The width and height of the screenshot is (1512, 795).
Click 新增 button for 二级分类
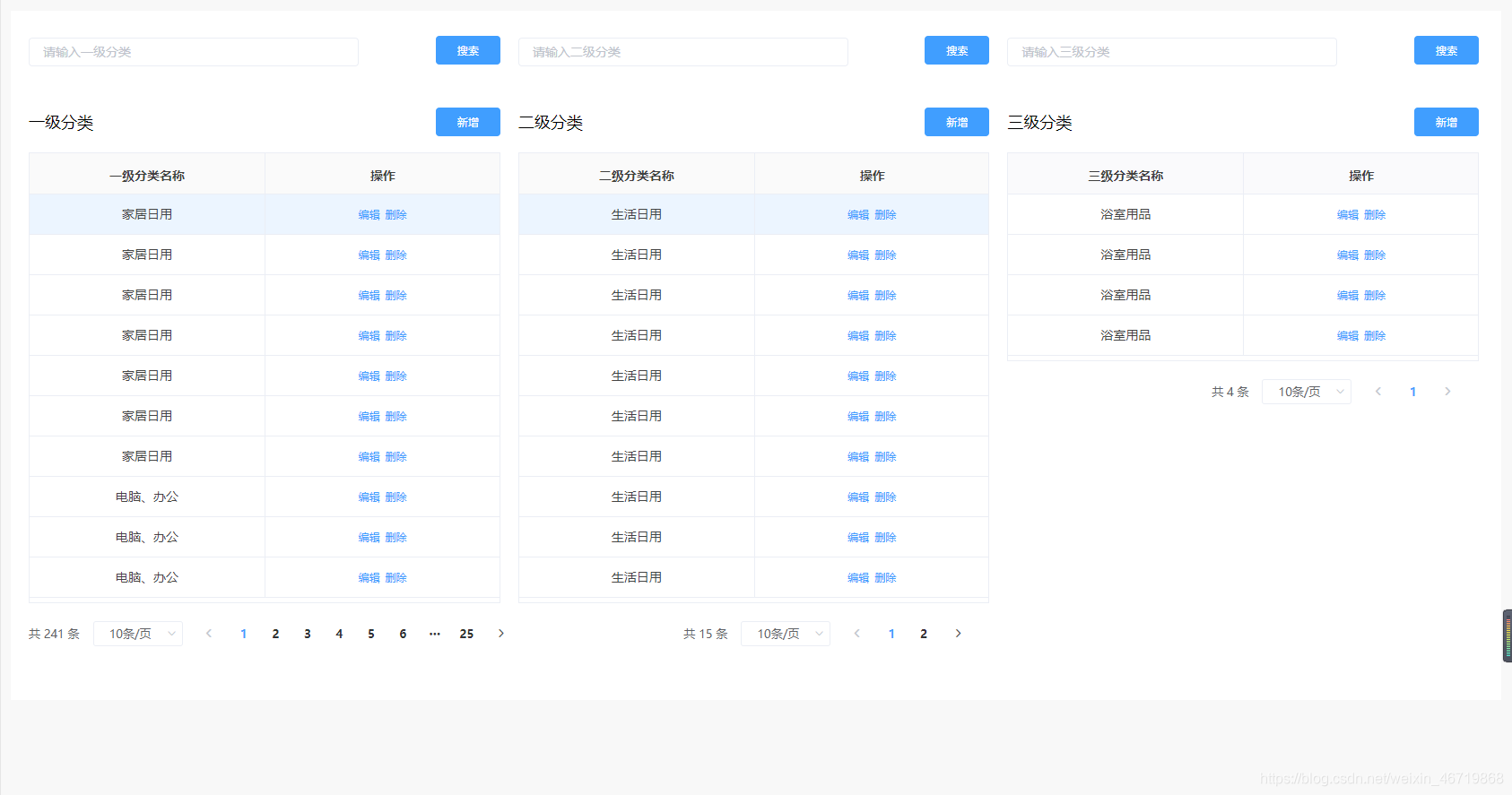coord(957,122)
